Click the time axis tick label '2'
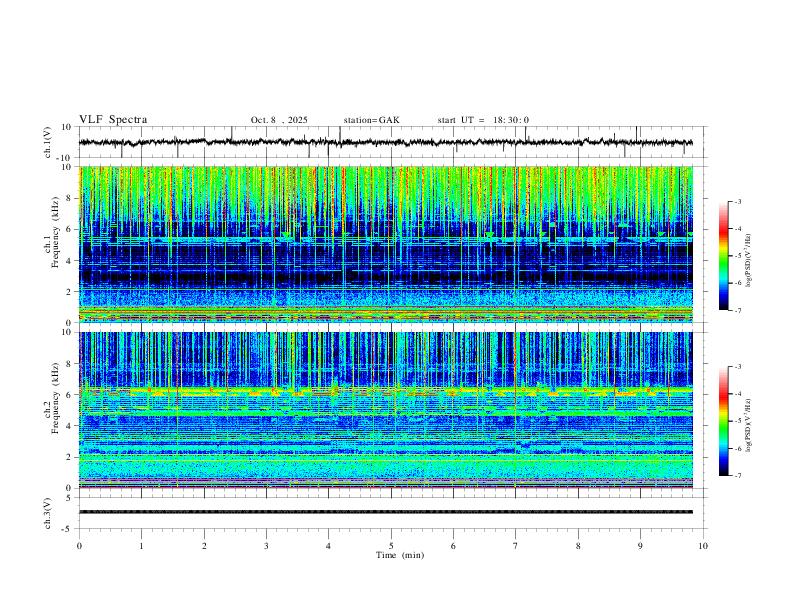 [x=204, y=546]
